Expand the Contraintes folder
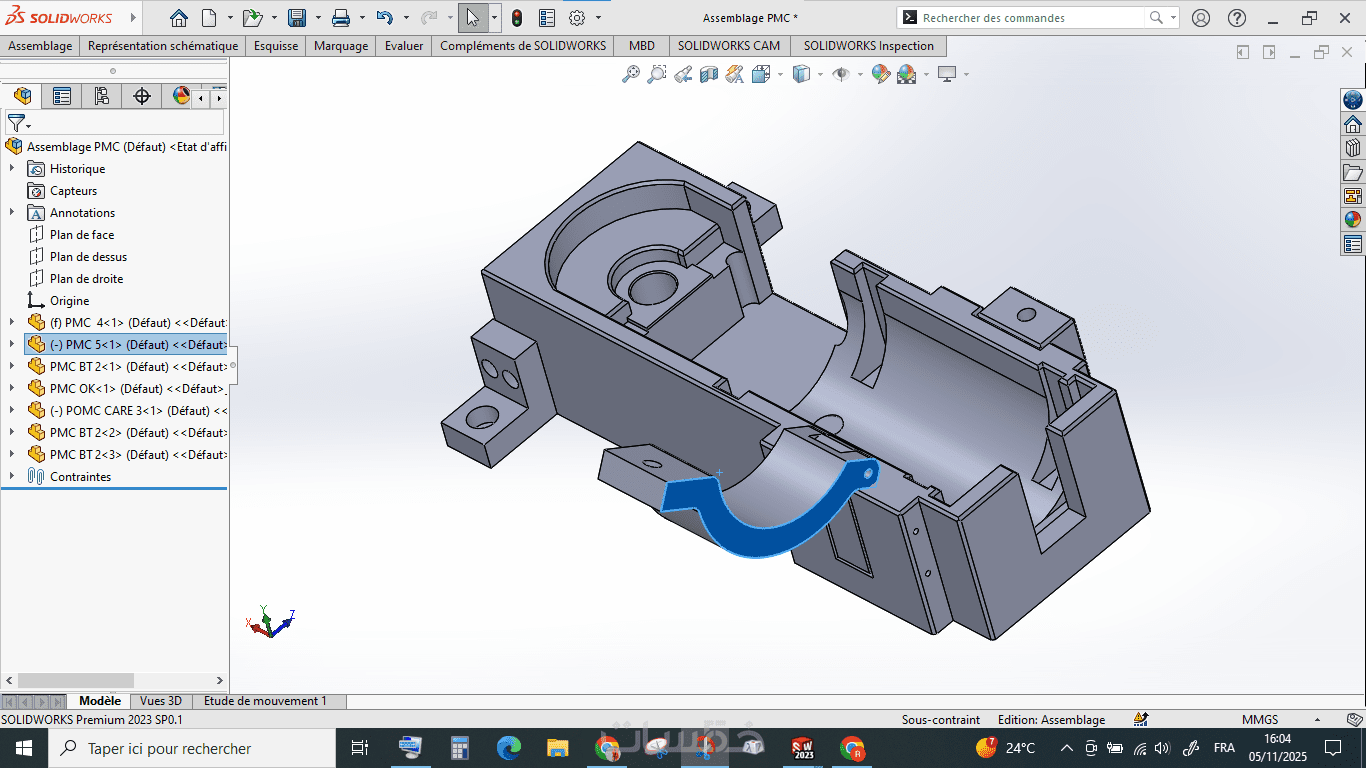This screenshot has width=1366, height=768. click(12, 477)
